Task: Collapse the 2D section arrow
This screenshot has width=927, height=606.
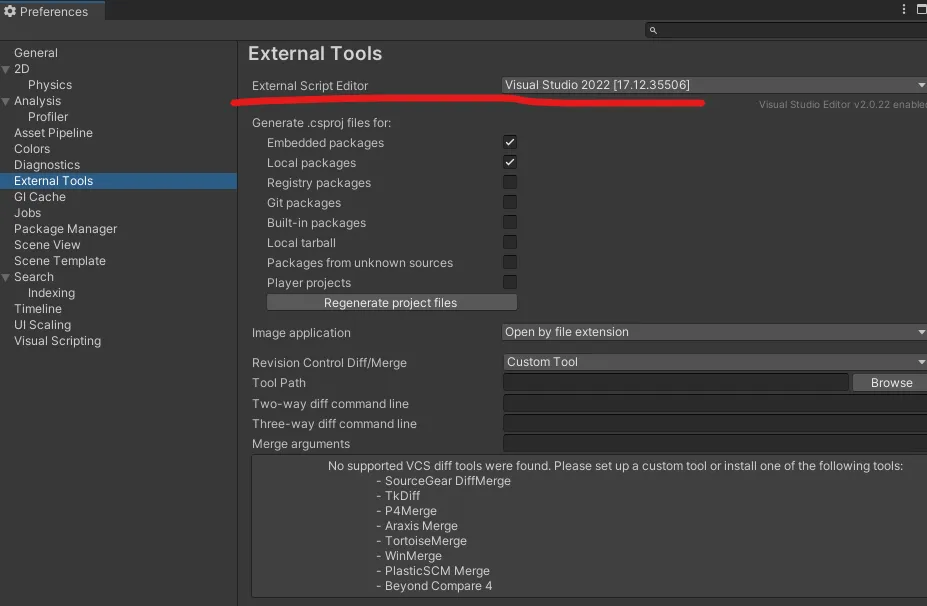Action: pyautogui.click(x=6, y=70)
